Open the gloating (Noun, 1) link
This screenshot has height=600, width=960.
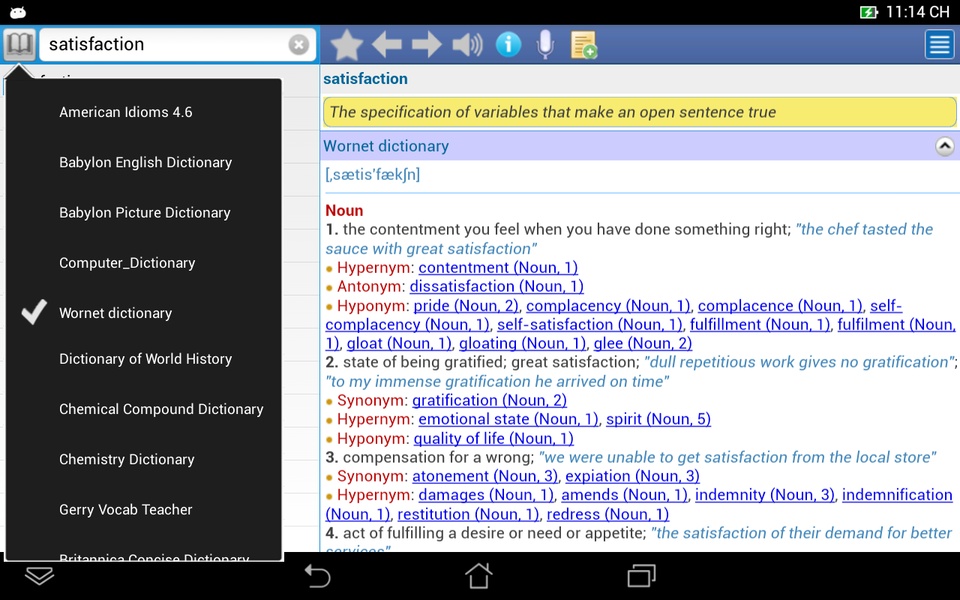coord(522,343)
